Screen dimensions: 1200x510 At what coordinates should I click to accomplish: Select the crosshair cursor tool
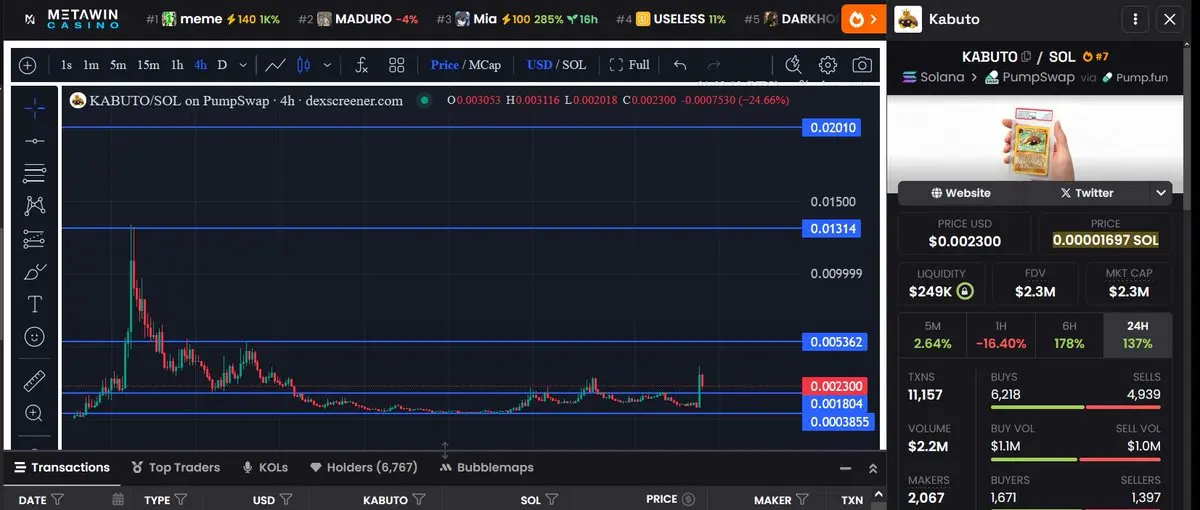pos(34,107)
